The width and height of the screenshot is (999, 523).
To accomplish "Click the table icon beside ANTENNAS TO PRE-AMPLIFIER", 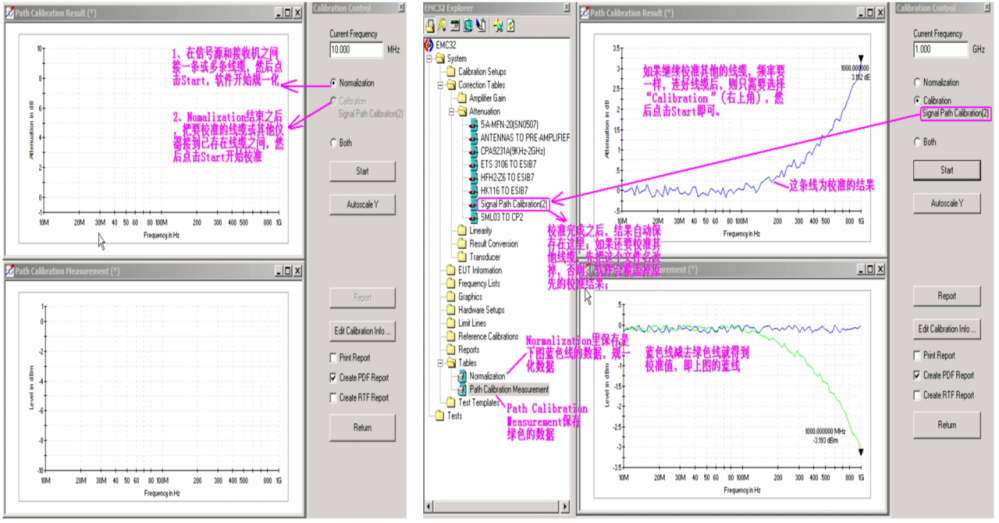I will [x=473, y=138].
